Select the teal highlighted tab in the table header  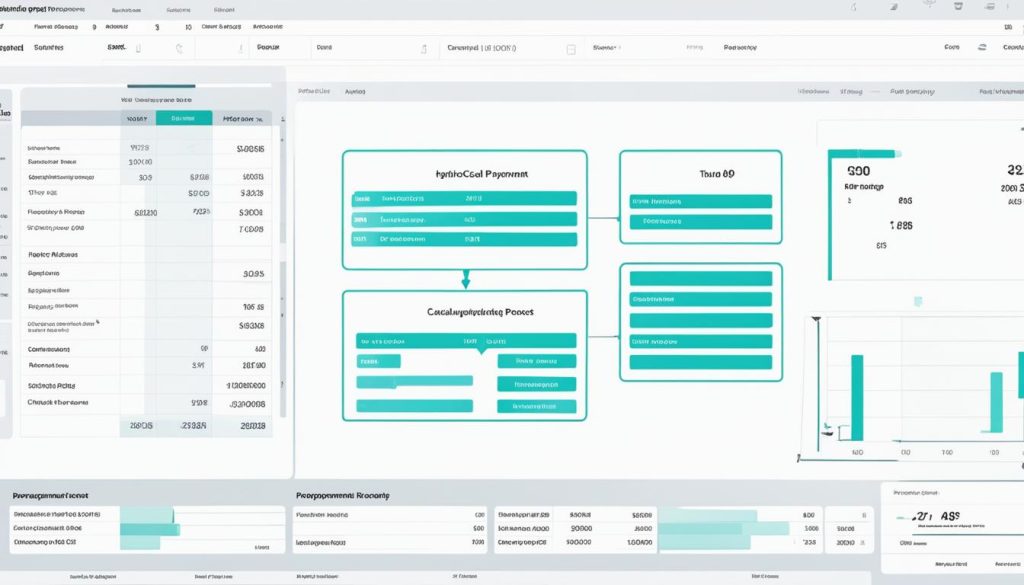pyautogui.click(x=183, y=118)
